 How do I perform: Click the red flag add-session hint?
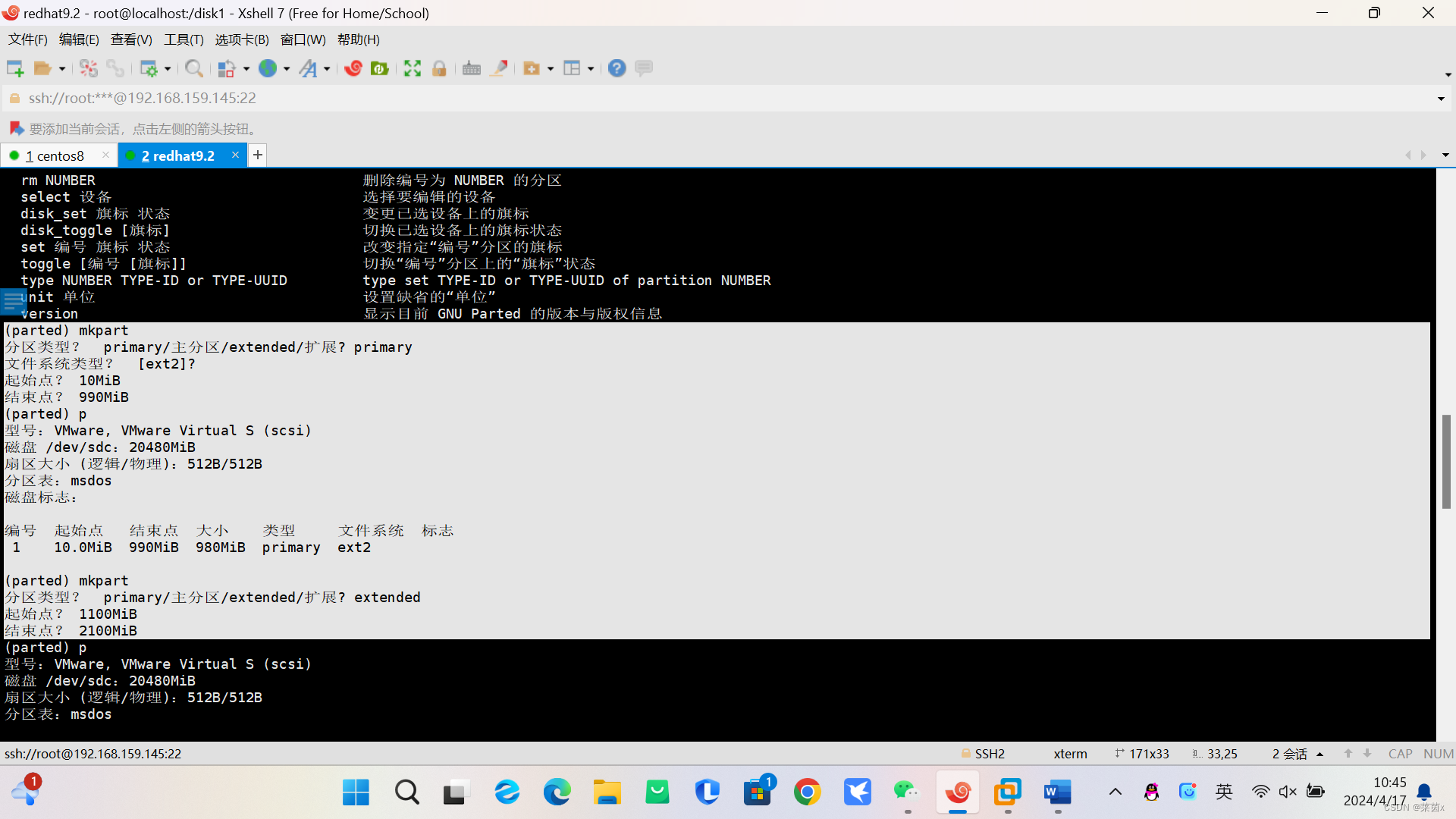pyautogui.click(x=16, y=128)
